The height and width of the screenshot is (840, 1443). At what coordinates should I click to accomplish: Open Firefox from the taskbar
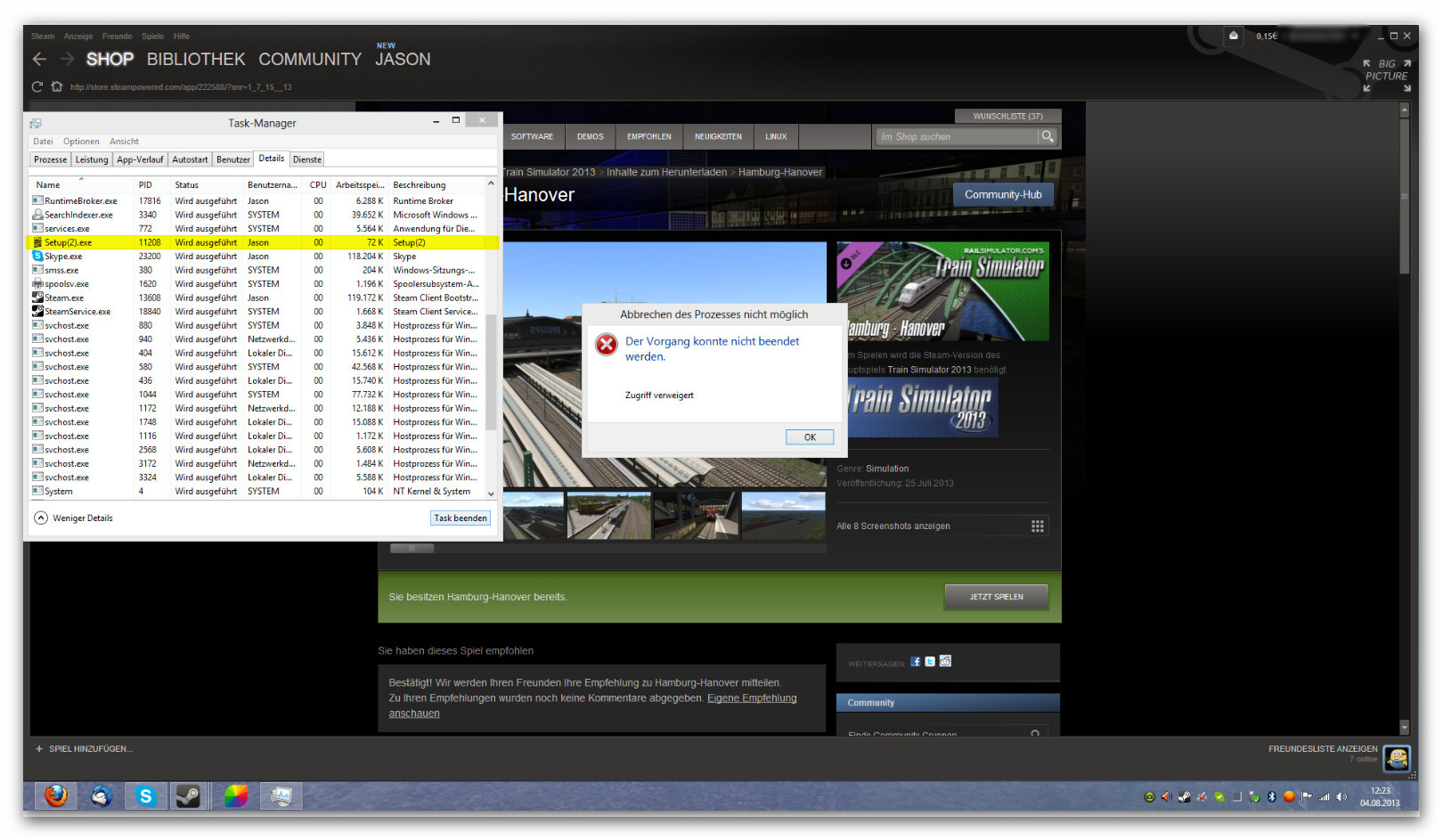tap(56, 795)
